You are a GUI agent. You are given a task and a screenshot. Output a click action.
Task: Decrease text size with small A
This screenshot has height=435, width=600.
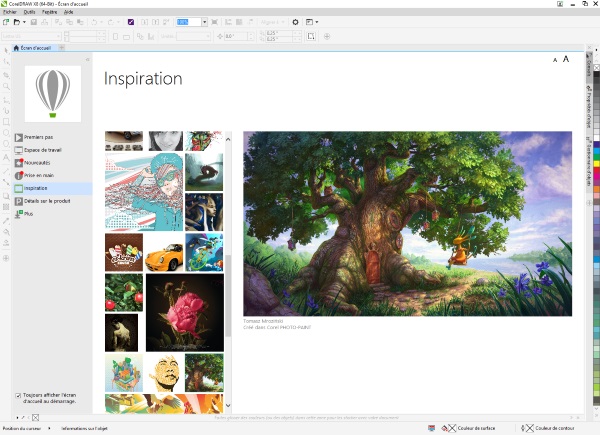pos(555,60)
